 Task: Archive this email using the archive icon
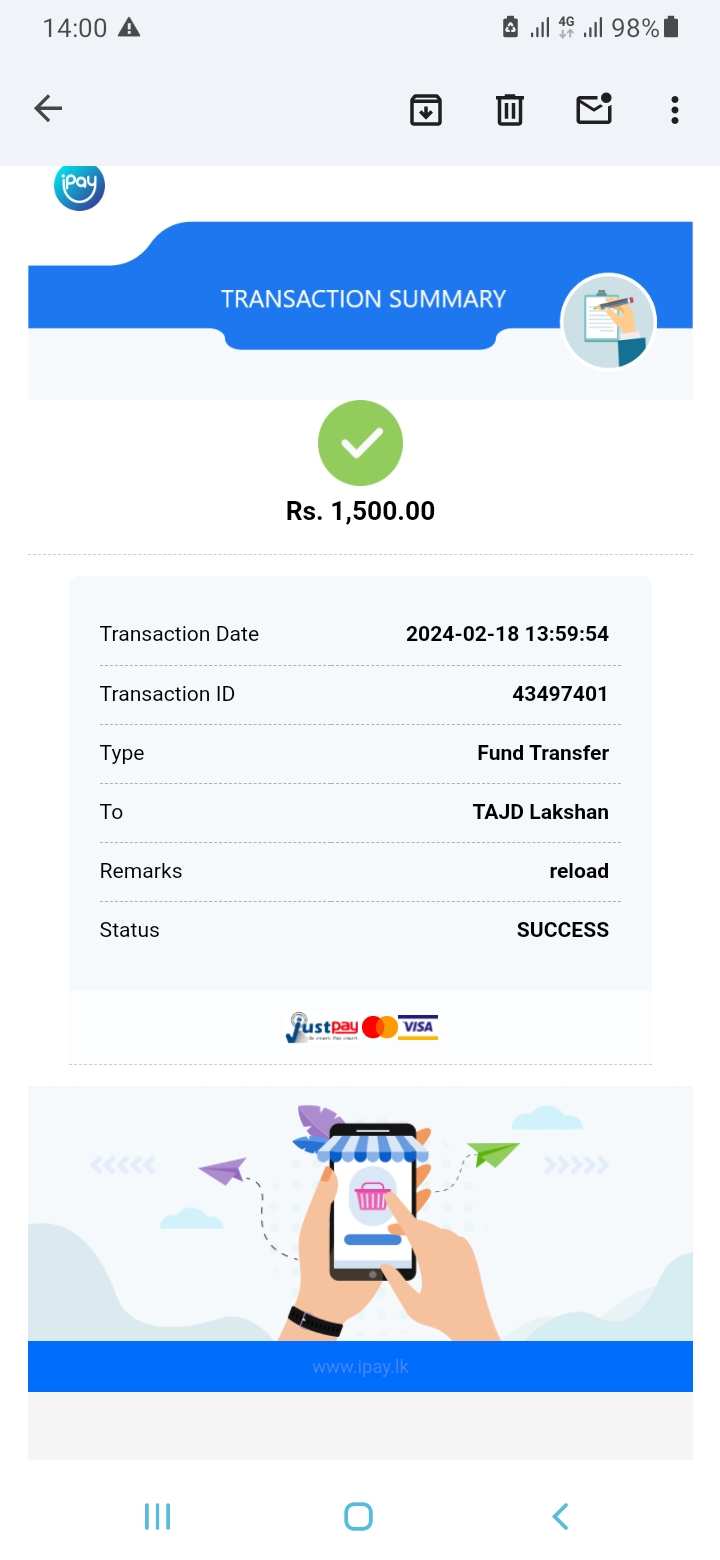point(426,109)
